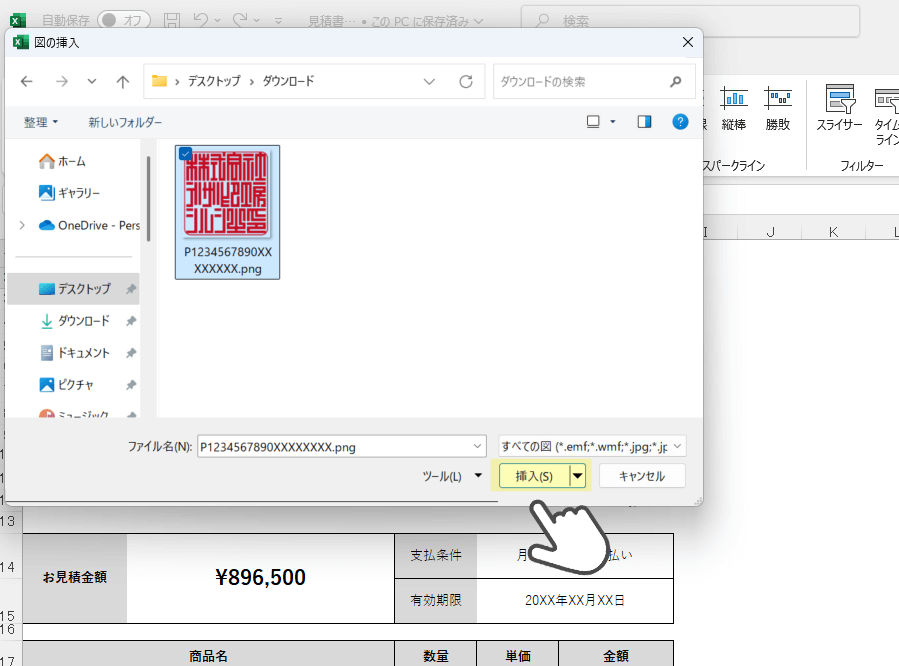The image size is (899, 666).
Task: Uncheck the selected png file checkbox
Action: point(185,154)
